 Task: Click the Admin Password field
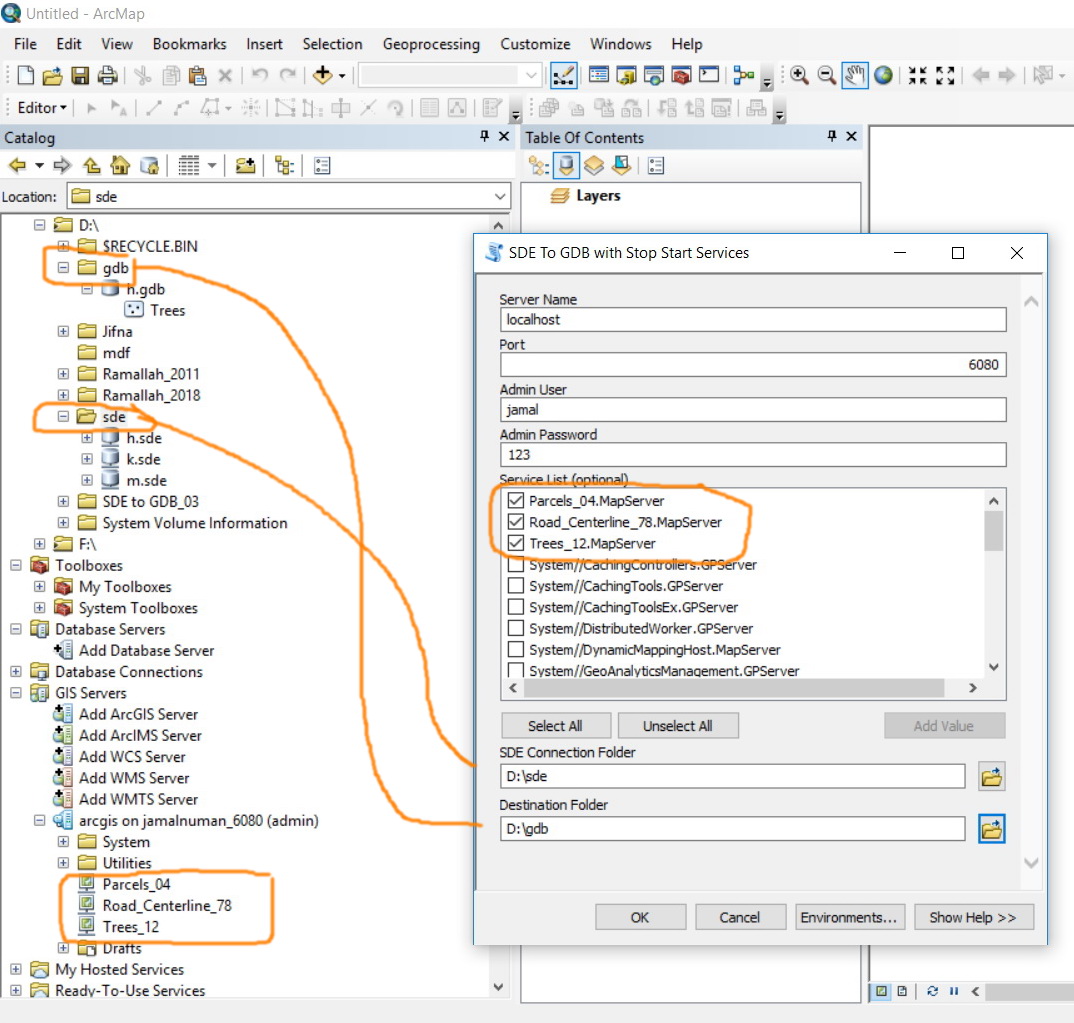click(753, 455)
